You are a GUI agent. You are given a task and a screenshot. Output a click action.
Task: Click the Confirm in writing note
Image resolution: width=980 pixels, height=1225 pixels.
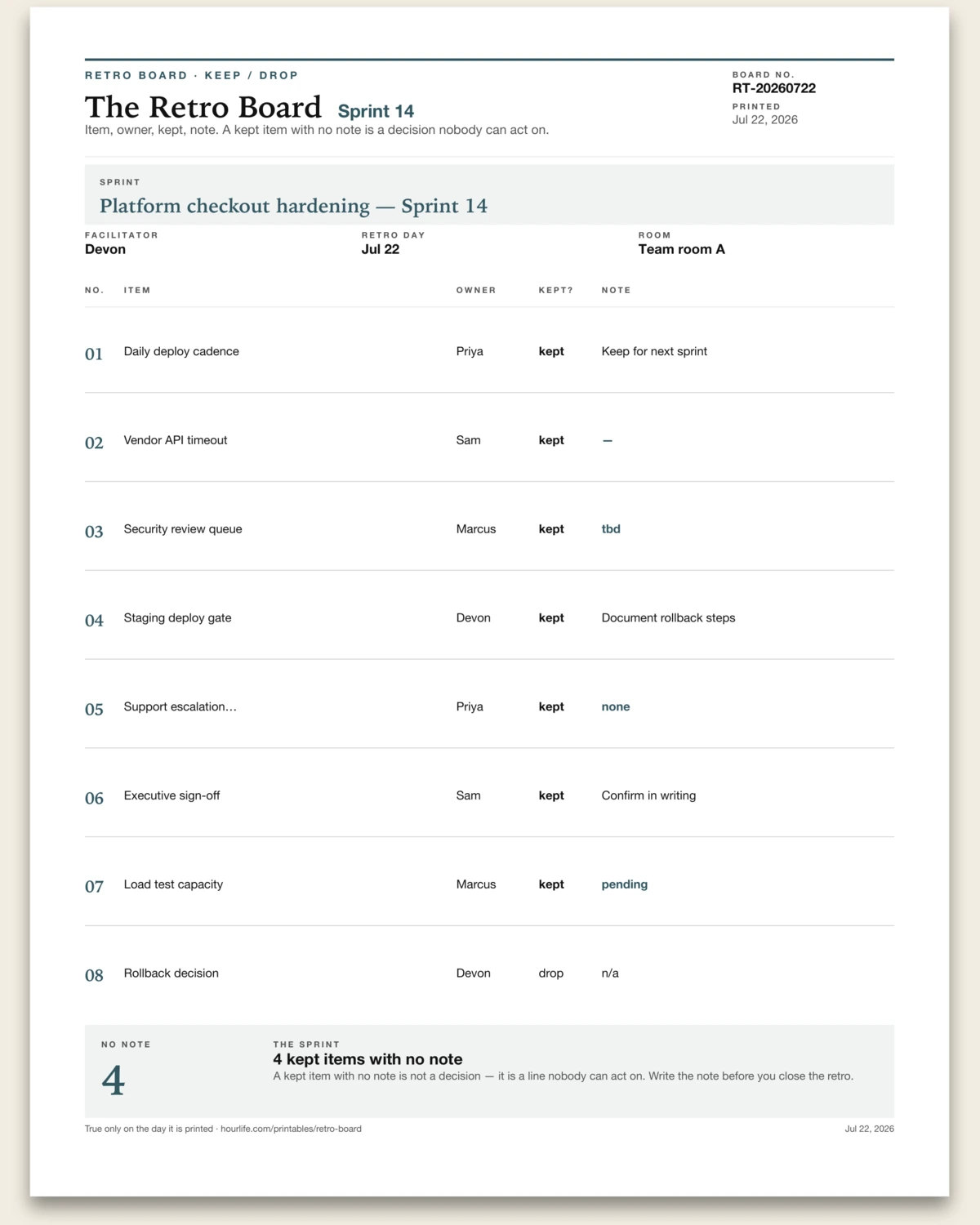click(x=648, y=795)
